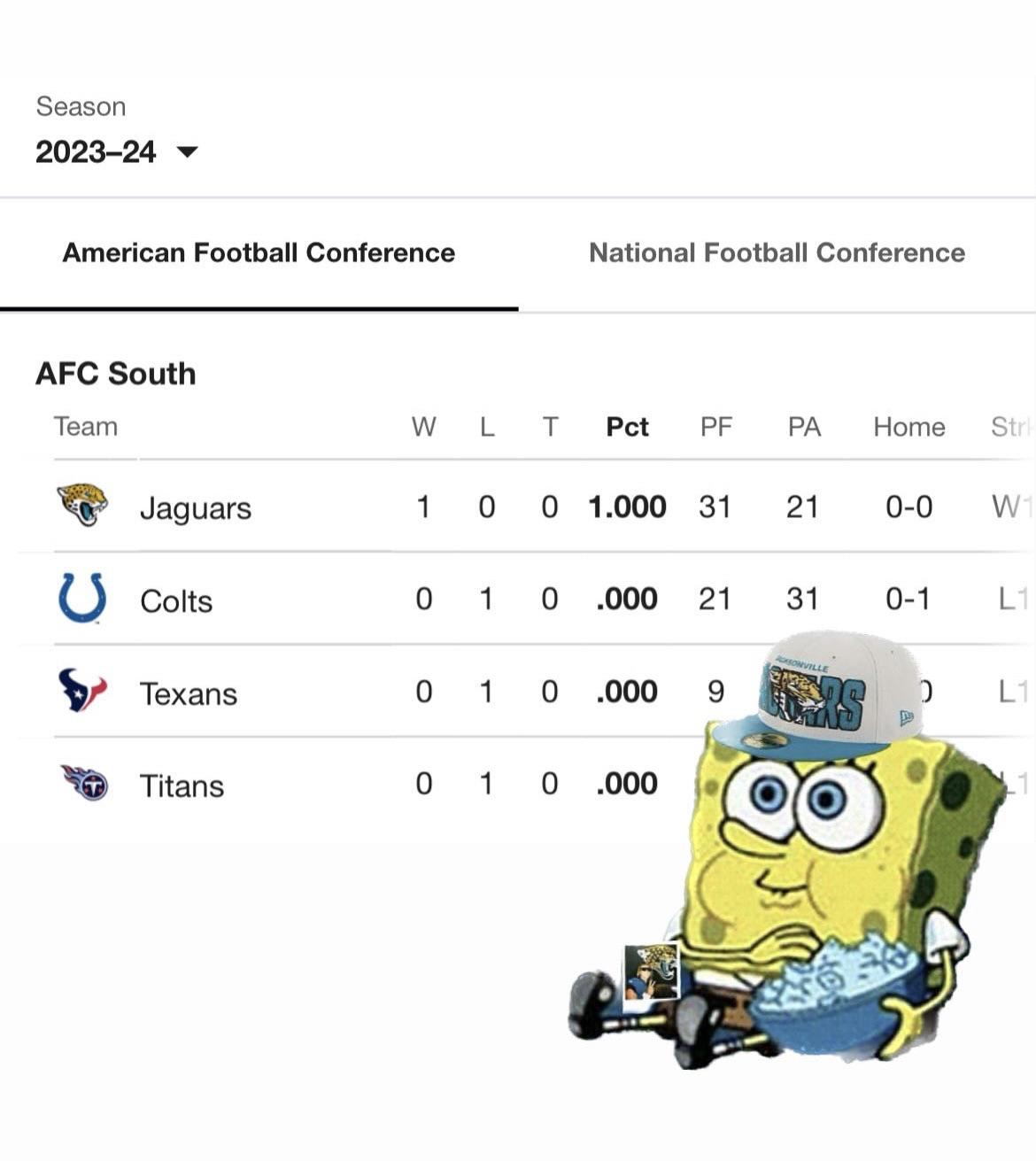Click the Jaguars team logo icon

click(82, 505)
